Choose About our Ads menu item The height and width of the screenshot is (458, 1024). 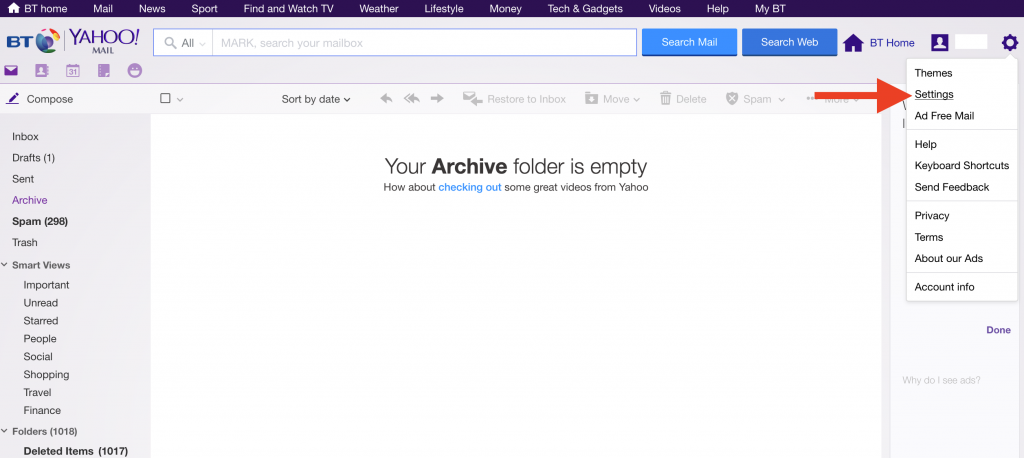[x=948, y=258]
